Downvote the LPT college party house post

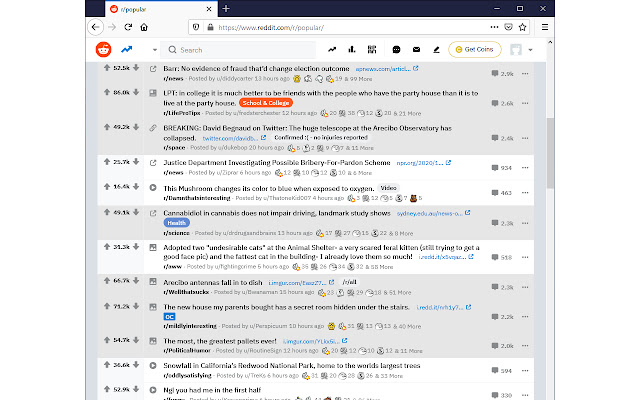click(x=136, y=92)
